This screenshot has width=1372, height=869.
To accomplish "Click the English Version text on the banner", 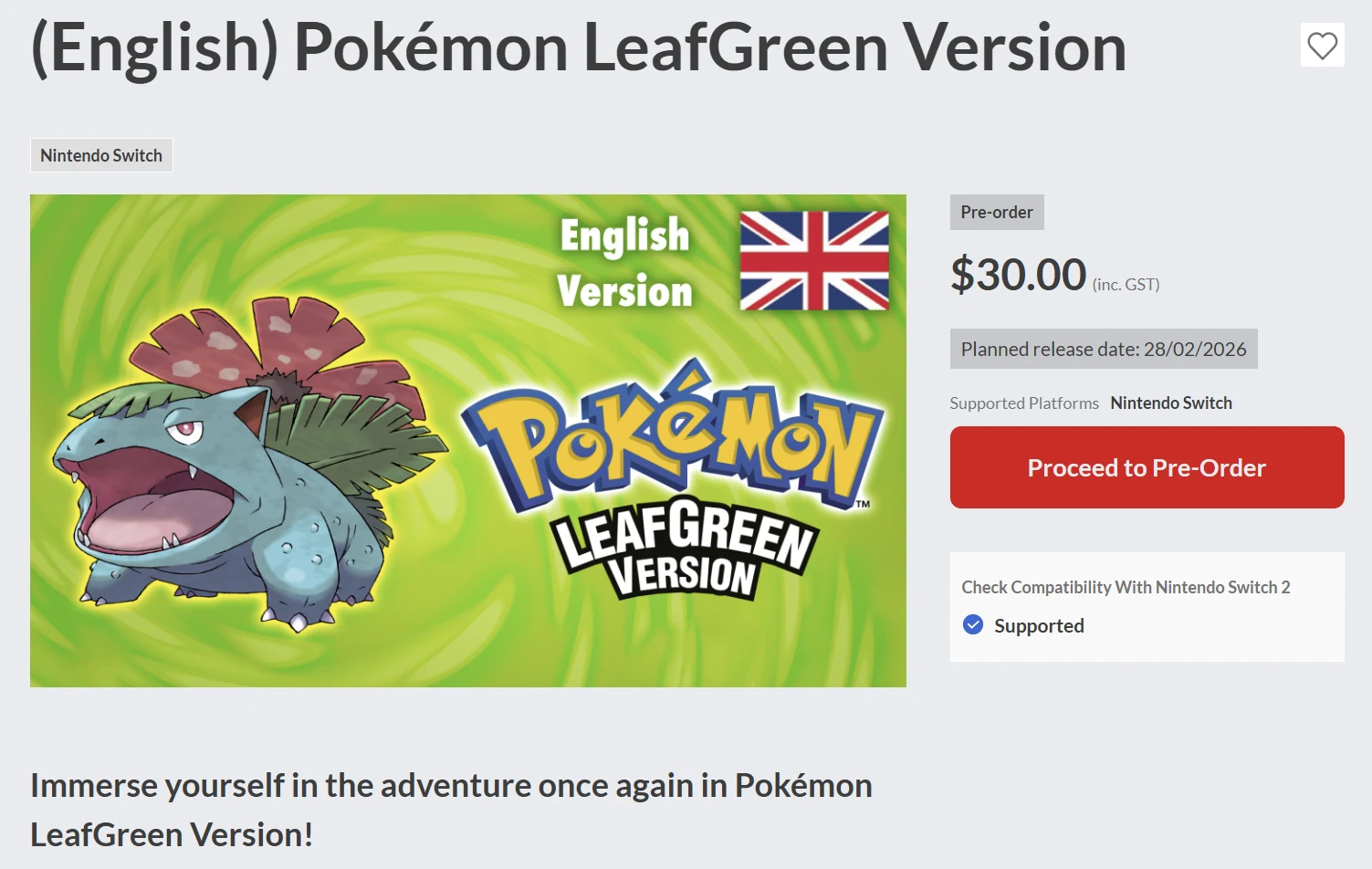I will tap(624, 263).
